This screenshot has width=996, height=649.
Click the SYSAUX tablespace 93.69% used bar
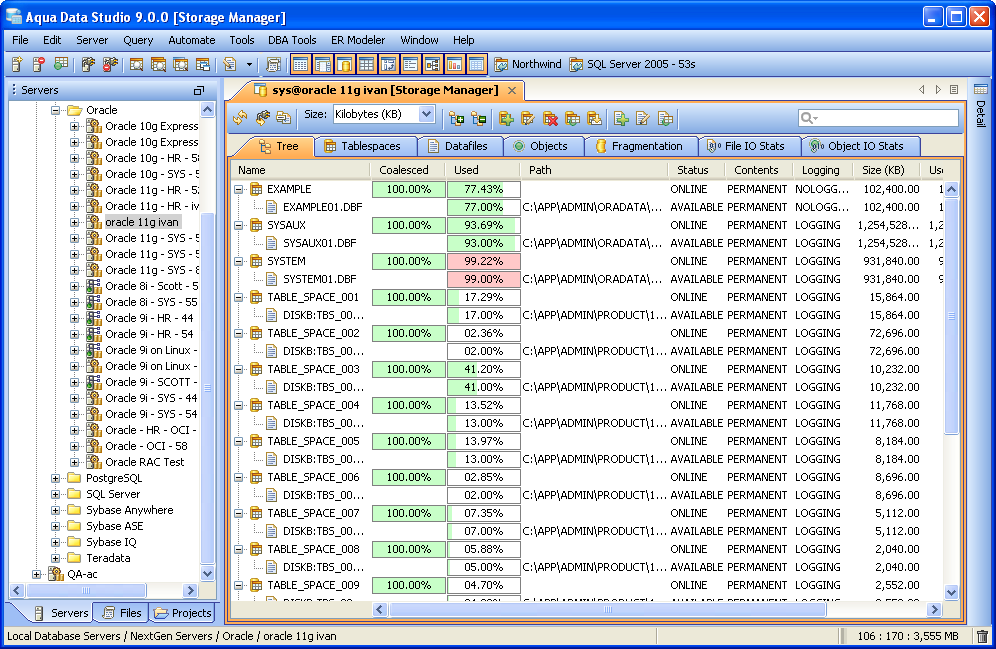pyautogui.click(x=483, y=225)
